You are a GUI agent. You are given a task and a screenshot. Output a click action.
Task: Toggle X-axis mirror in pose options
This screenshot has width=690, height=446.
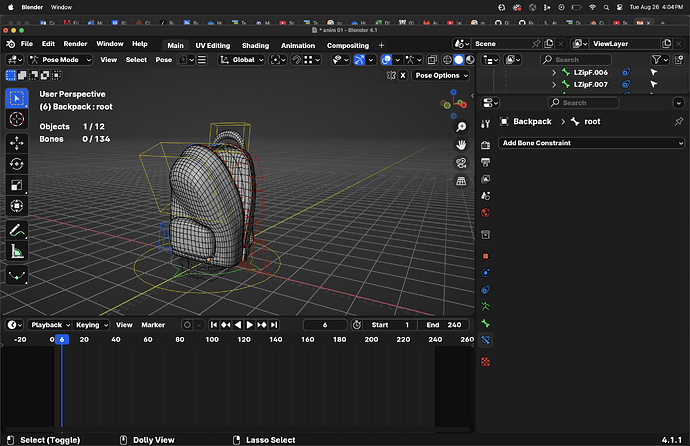tap(403, 75)
